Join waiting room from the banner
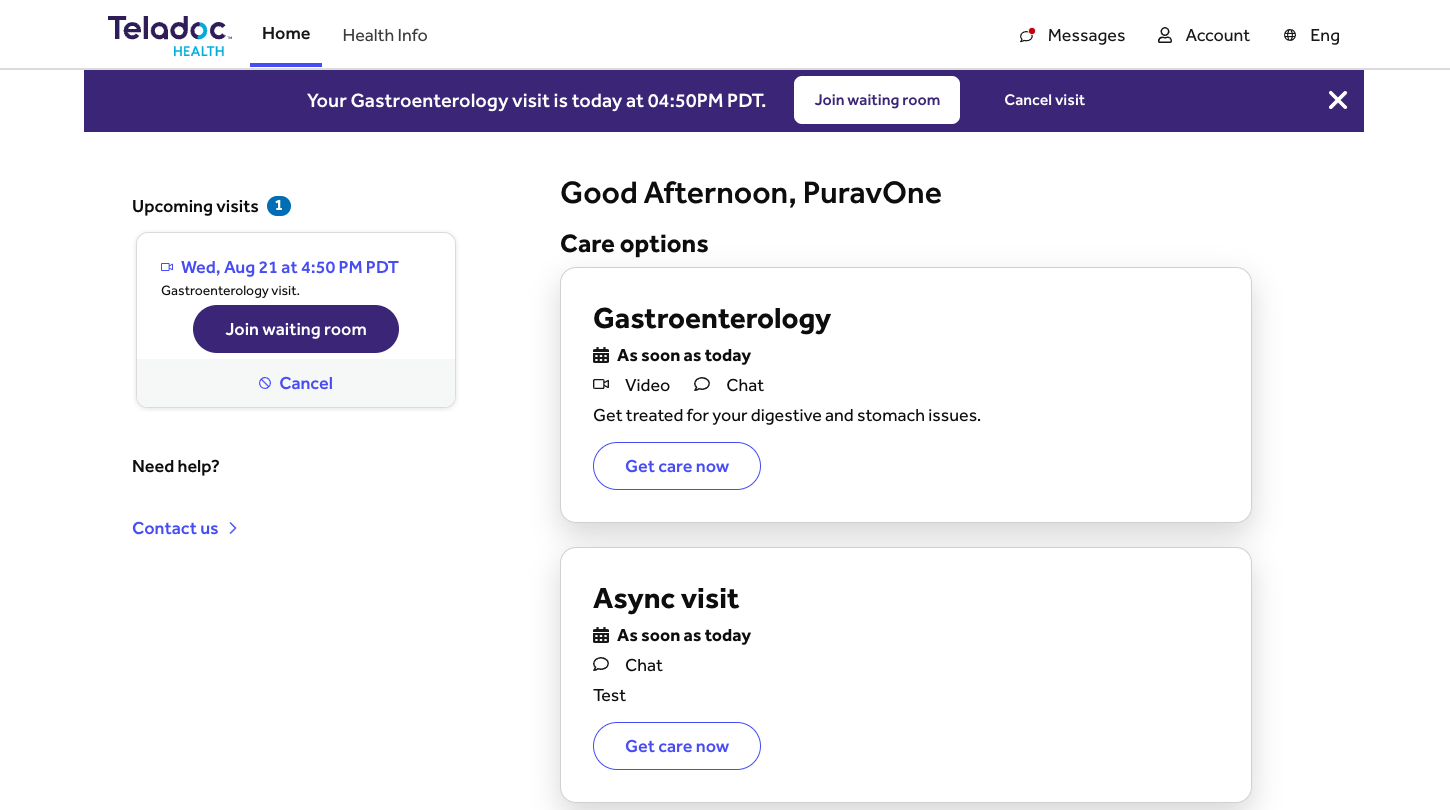 click(x=877, y=100)
